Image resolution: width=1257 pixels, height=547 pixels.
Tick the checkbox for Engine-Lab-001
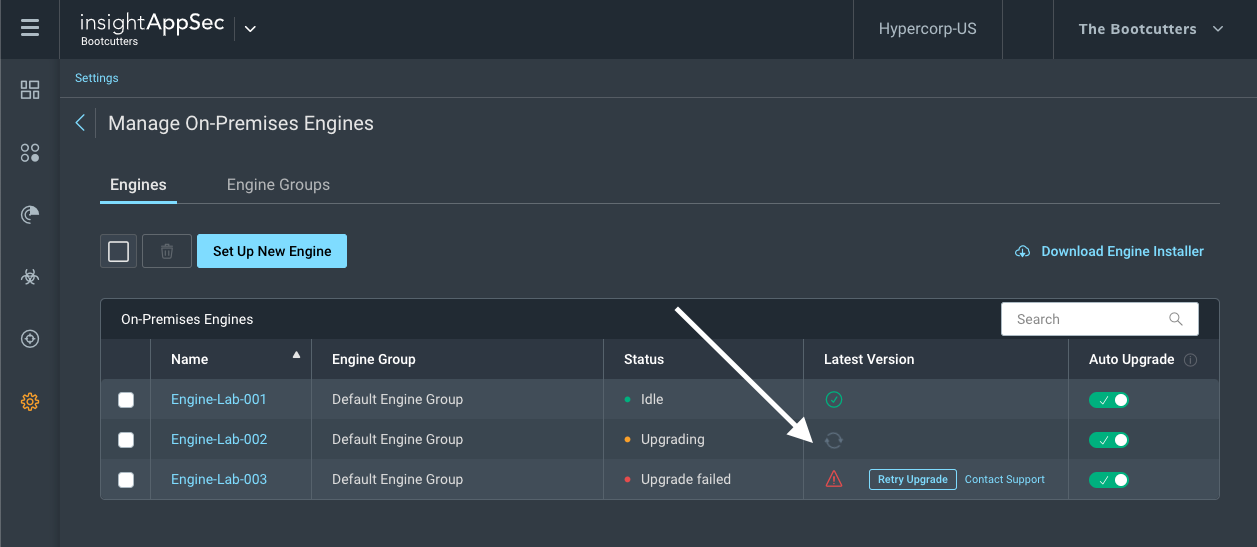coord(126,400)
